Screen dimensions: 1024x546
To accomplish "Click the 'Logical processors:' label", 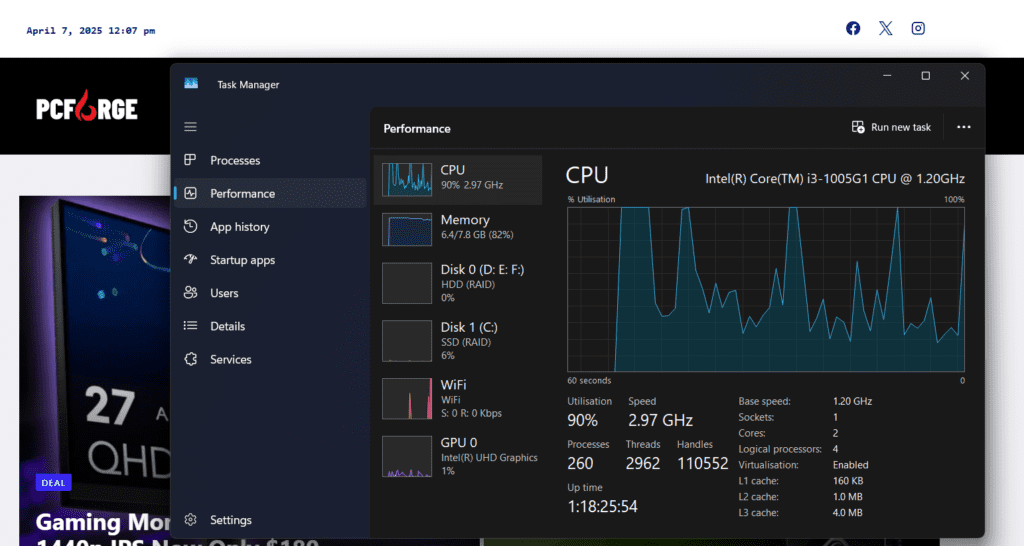I will point(780,449).
